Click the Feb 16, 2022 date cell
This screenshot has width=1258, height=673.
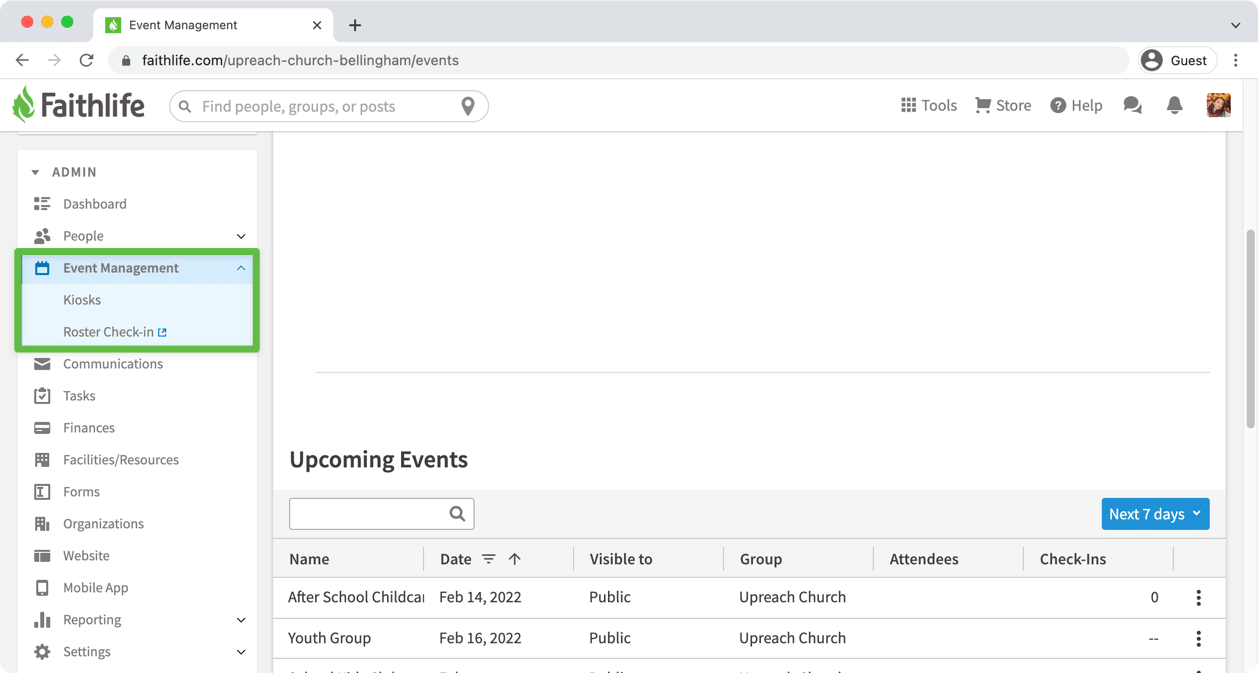(x=480, y=638)
